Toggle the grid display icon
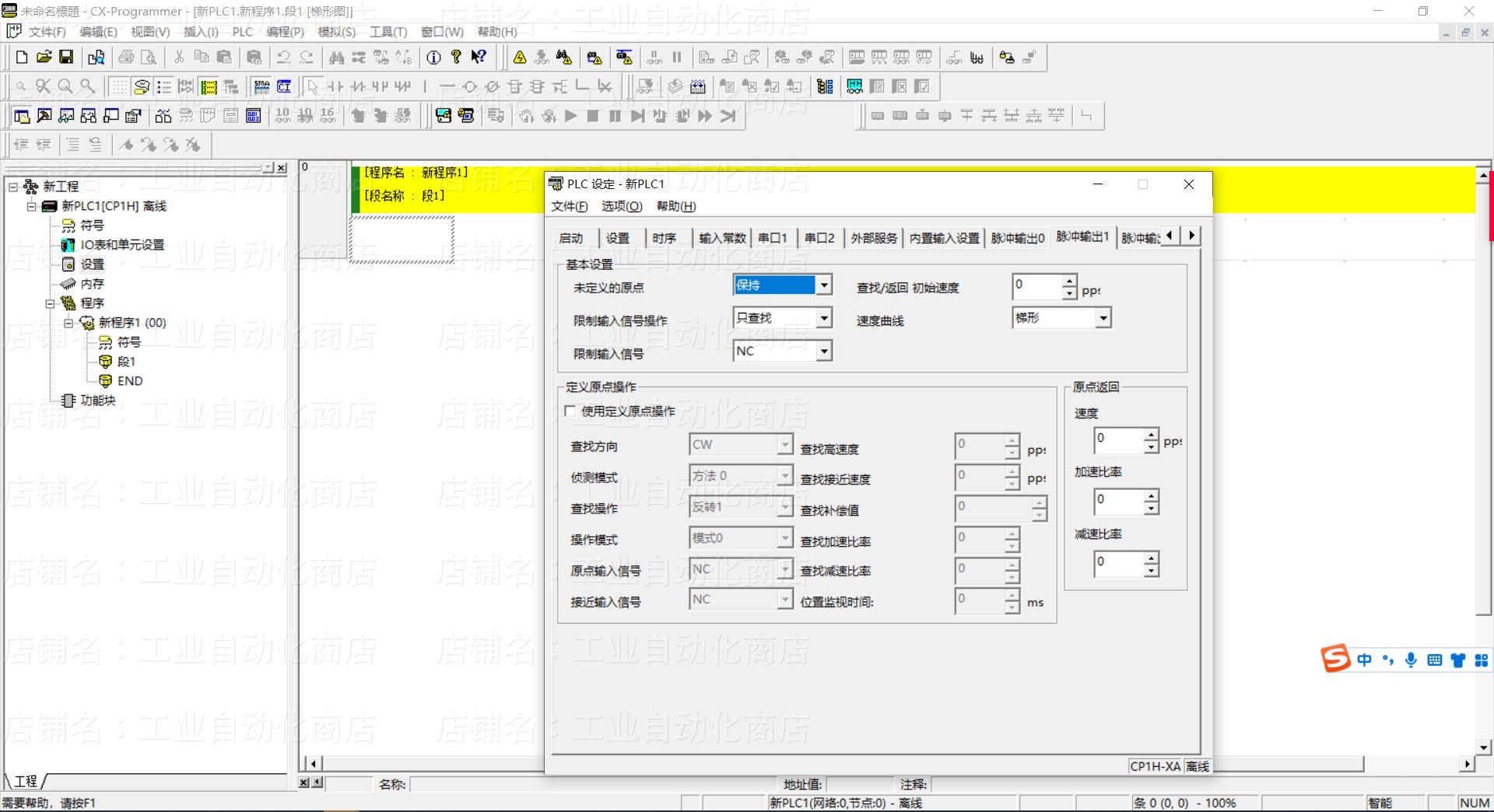 [x=118, y=86]
